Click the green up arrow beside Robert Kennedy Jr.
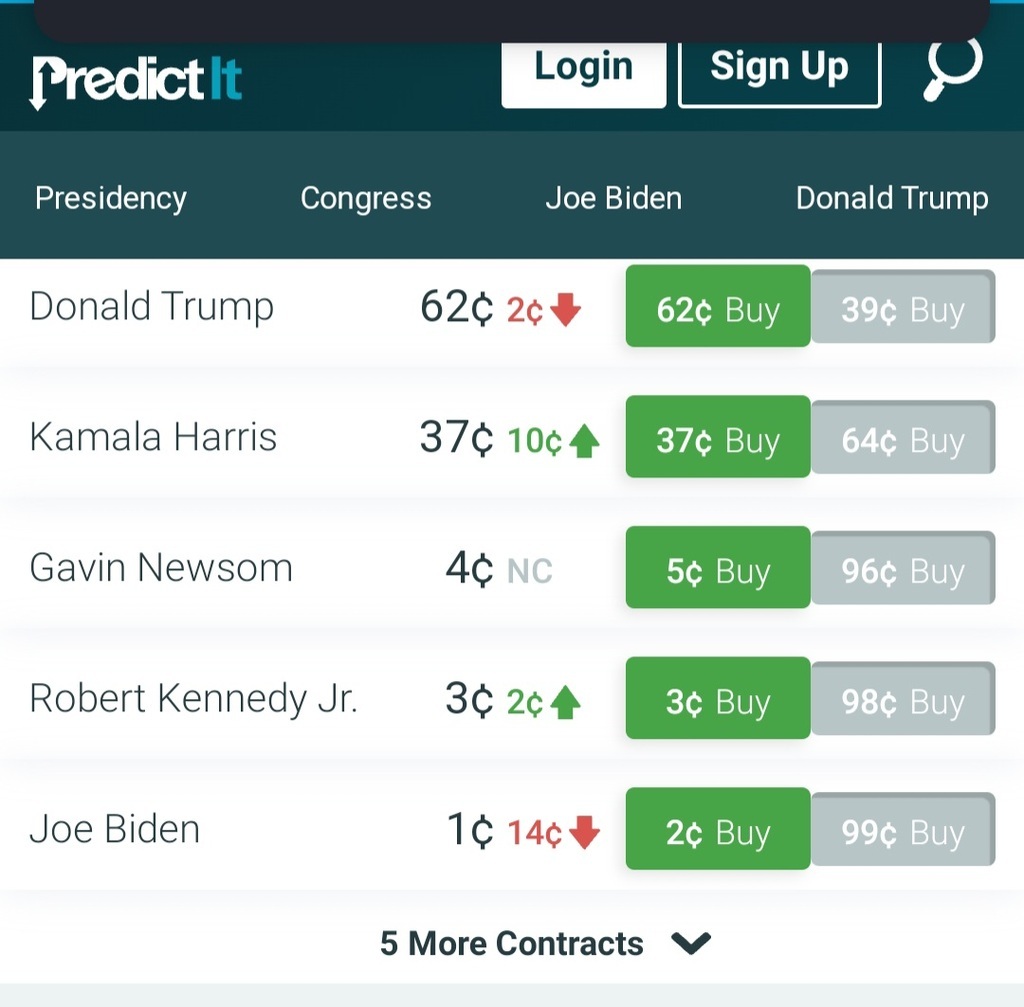Viewport: 1024px width, 1007px height. pyautogui.click(x=566, y=703)
